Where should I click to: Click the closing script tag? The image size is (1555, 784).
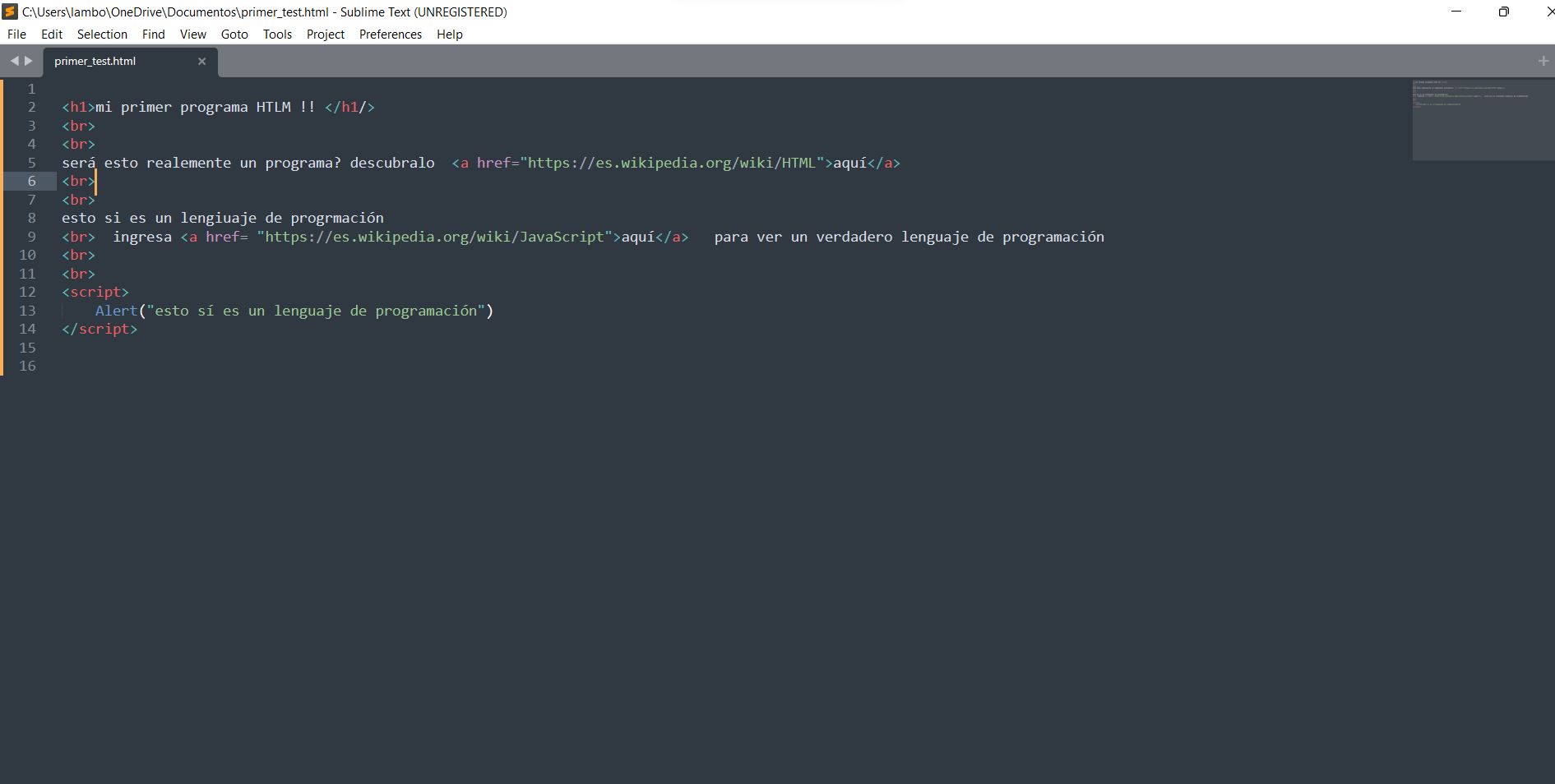click(100, 329)
